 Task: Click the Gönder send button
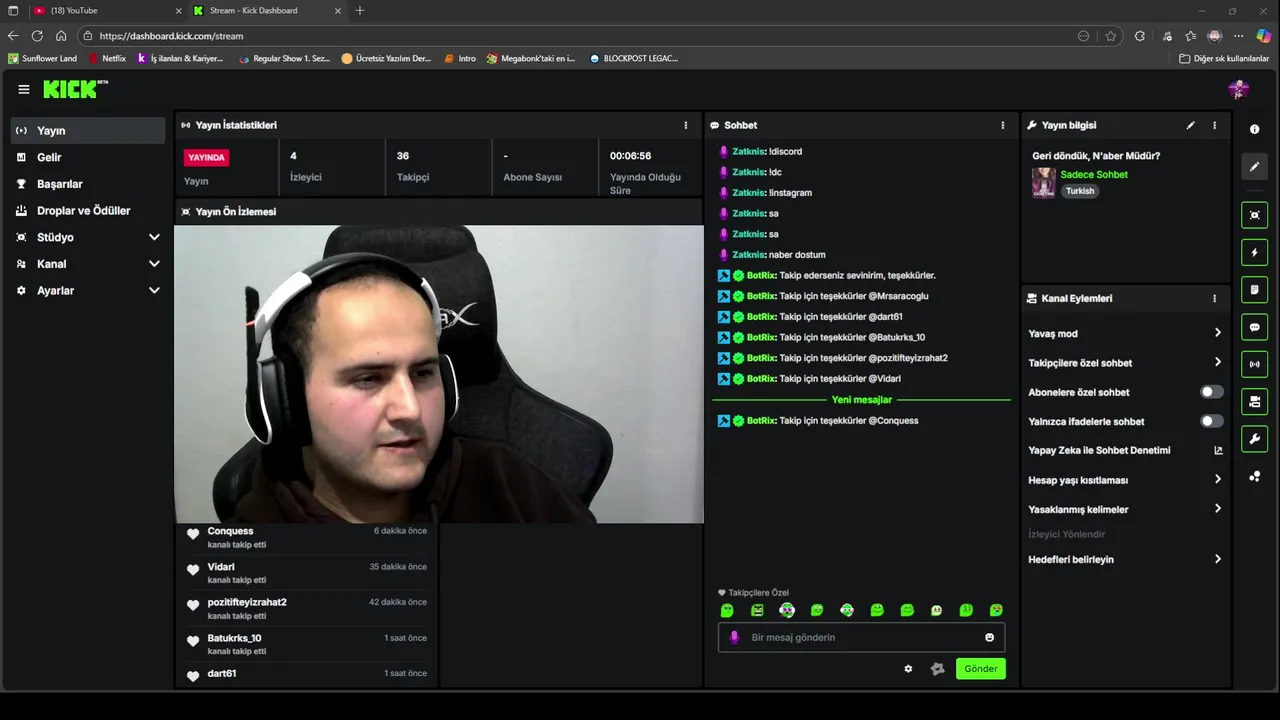980,669
